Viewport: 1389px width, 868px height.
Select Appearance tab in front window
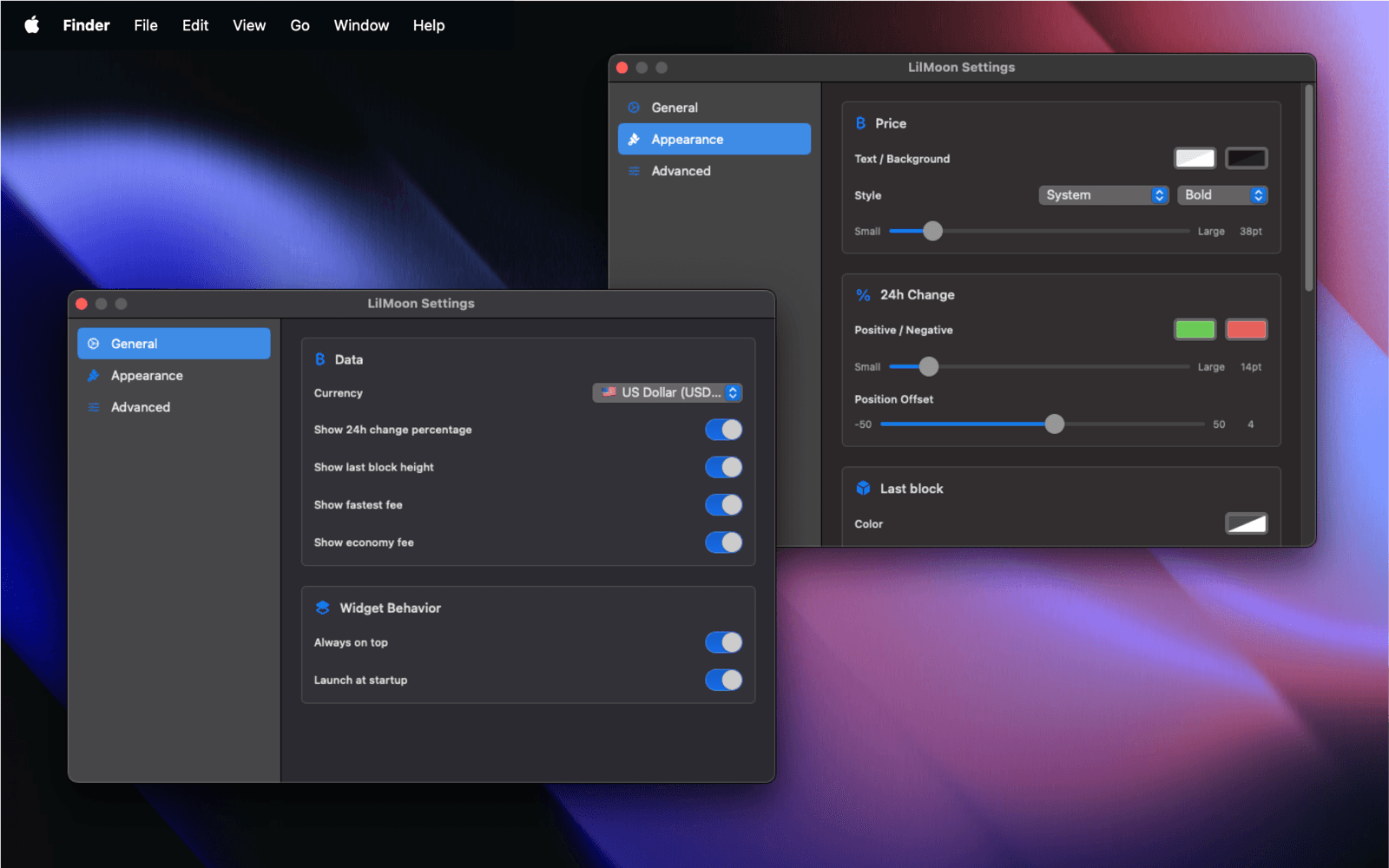[x=174, y=375]
